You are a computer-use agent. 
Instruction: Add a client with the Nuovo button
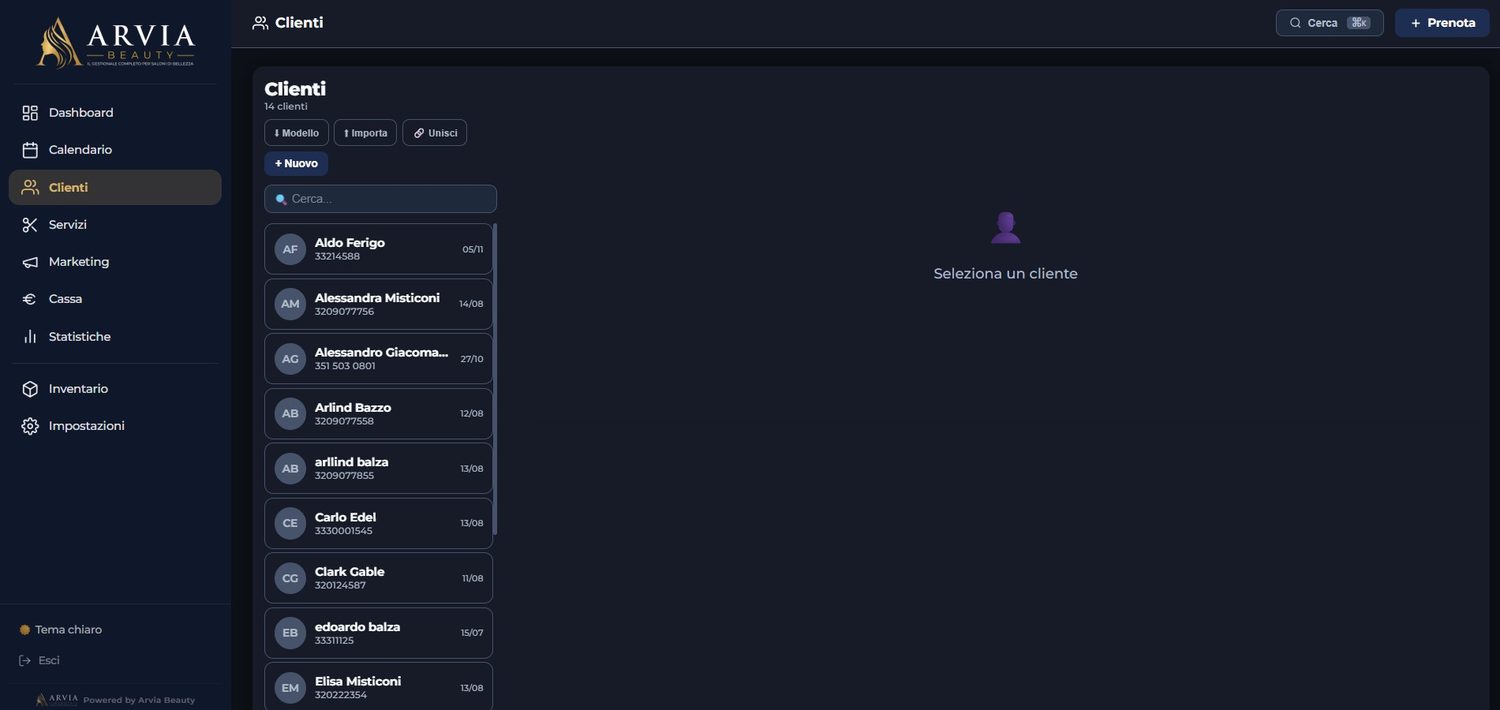click(296, 164)
